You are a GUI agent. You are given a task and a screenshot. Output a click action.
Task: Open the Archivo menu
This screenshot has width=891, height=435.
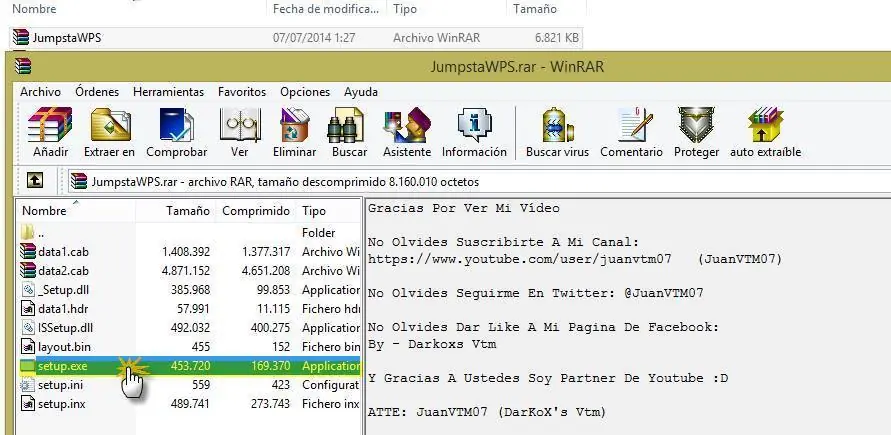(x=40, y=92)
